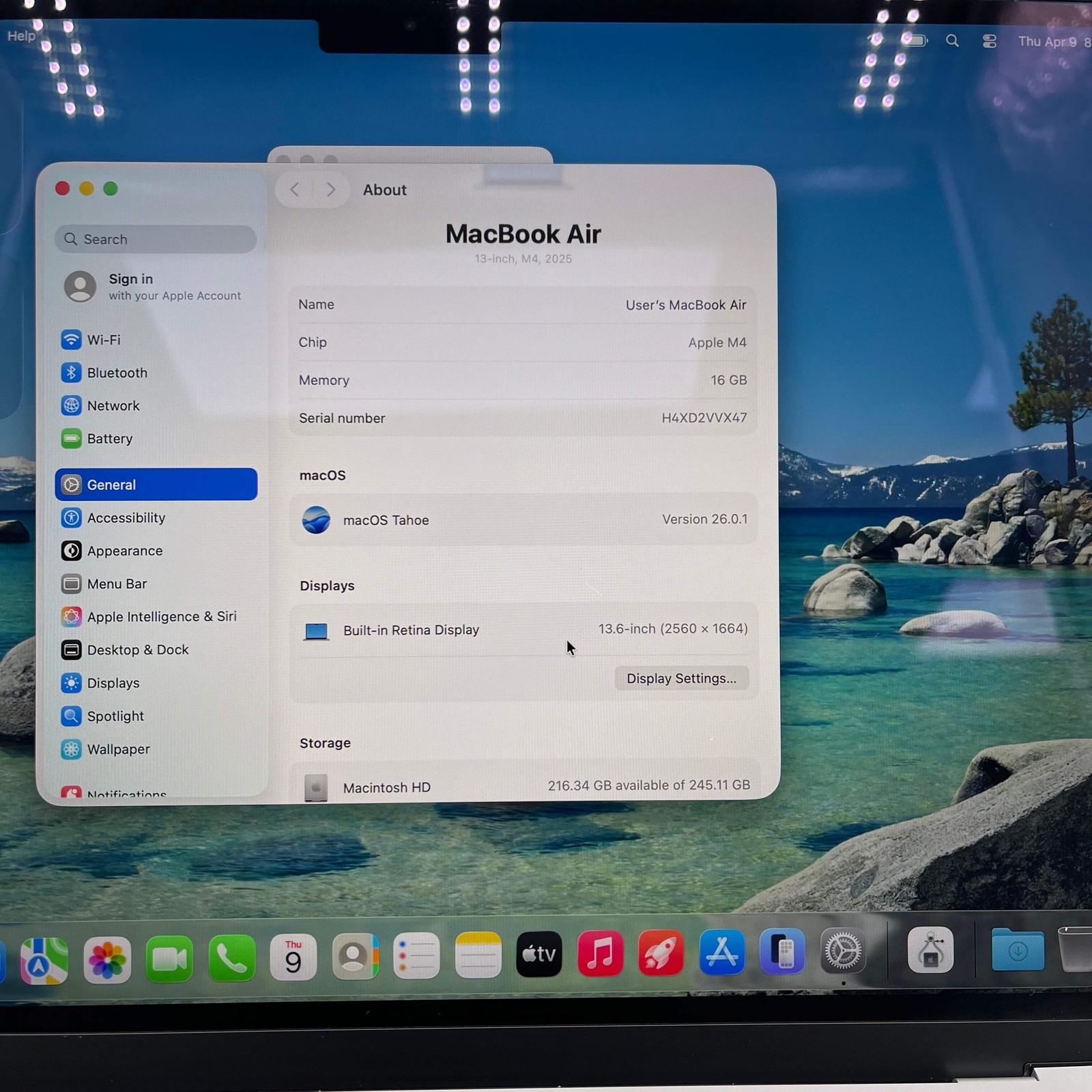This screenshot has height=1092, width=1092.
Task: Launch iPhone Mirroring from the Dock
Action: pyautogui.click(x=782, y=951)
